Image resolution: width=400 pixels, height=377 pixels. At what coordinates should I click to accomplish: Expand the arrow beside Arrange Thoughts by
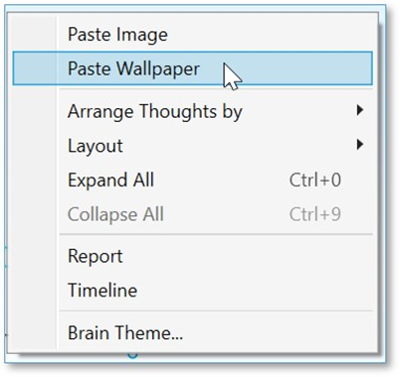pos(359,110)
